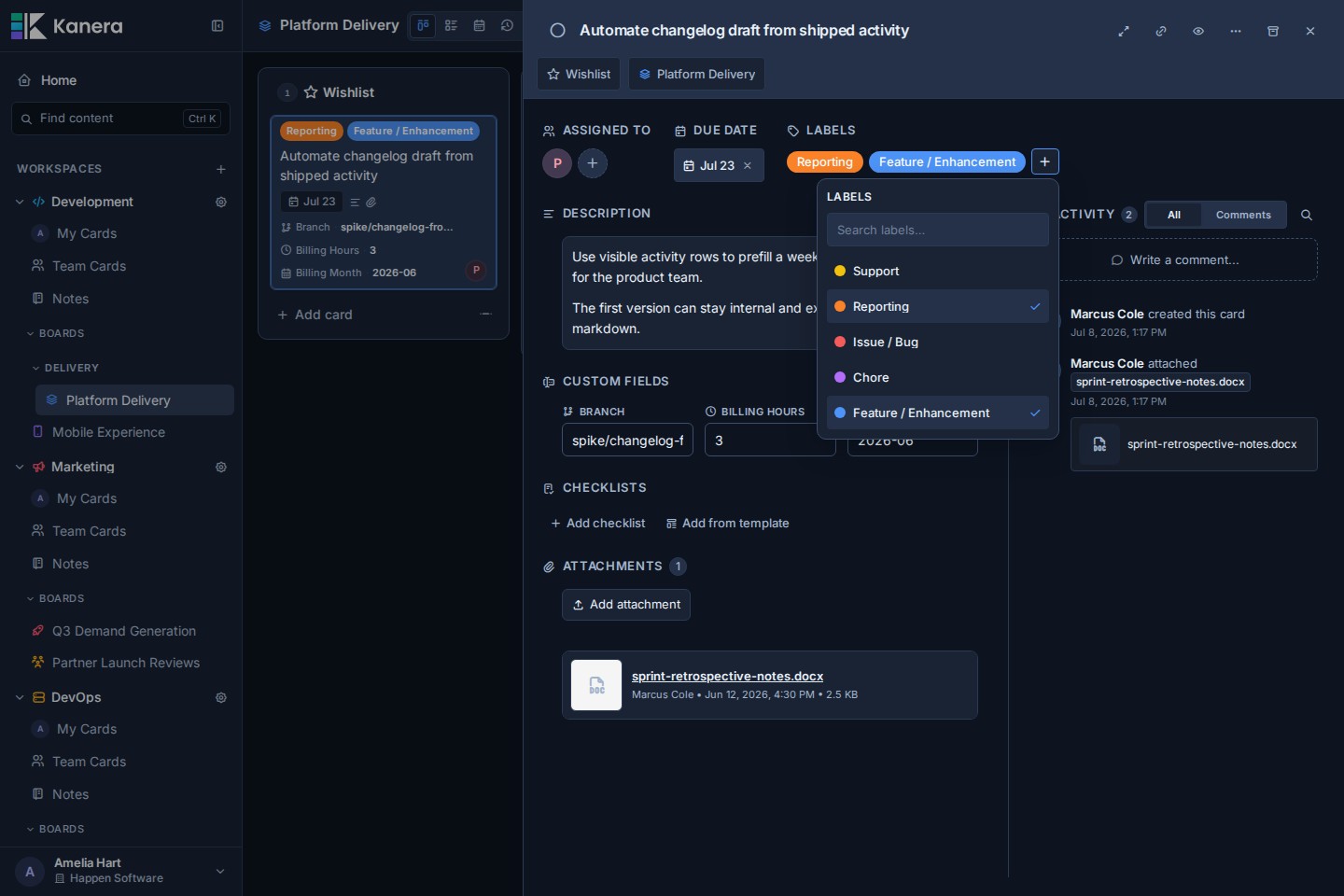The image size is (1344, 896).
Task: Add assignee with plus circle button
Action: (x=593, y=163)
